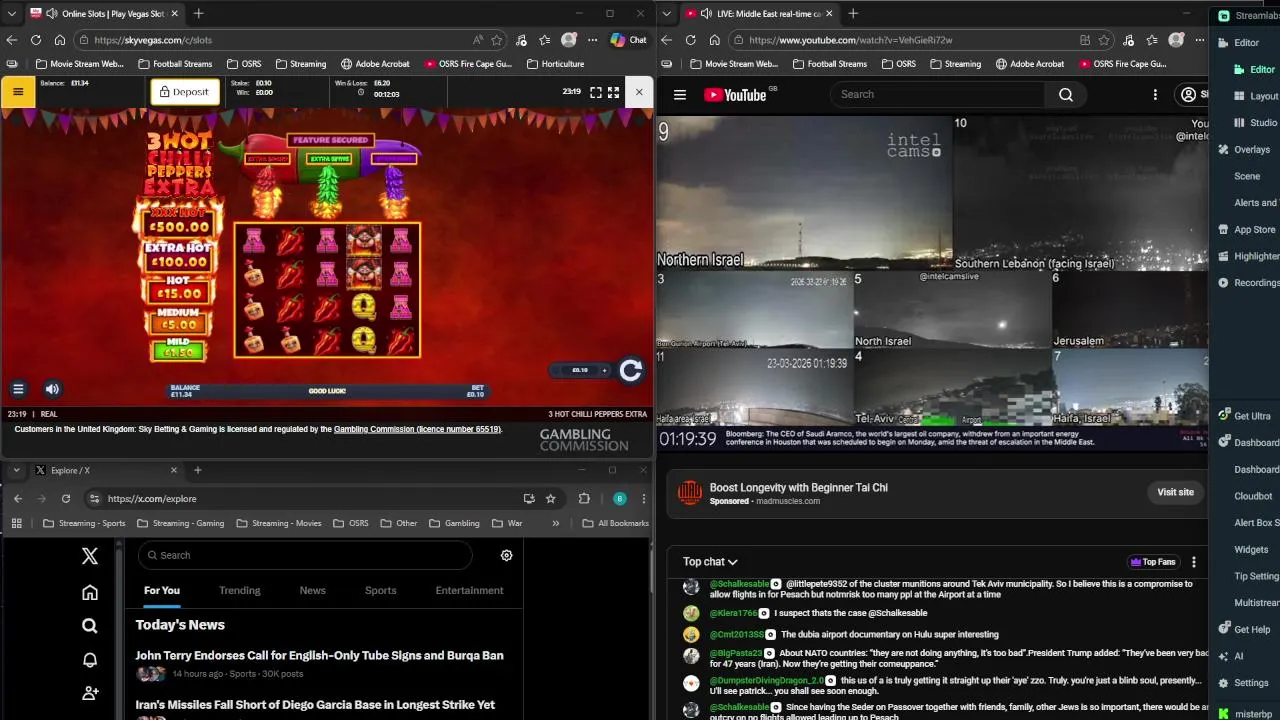
Task: Open Highlighter in Streamlabs sidebar
Action: 1248,256
